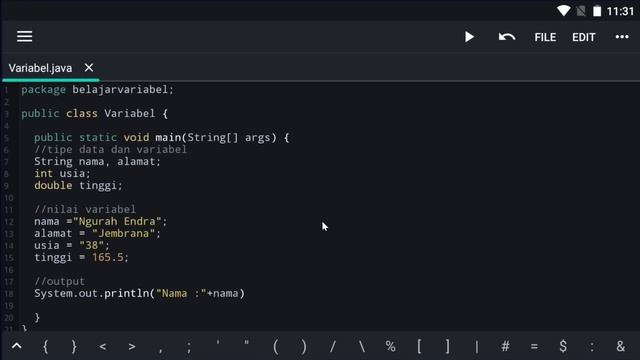Click the '//tipe data dan variabel' comment

click(110, 149)
